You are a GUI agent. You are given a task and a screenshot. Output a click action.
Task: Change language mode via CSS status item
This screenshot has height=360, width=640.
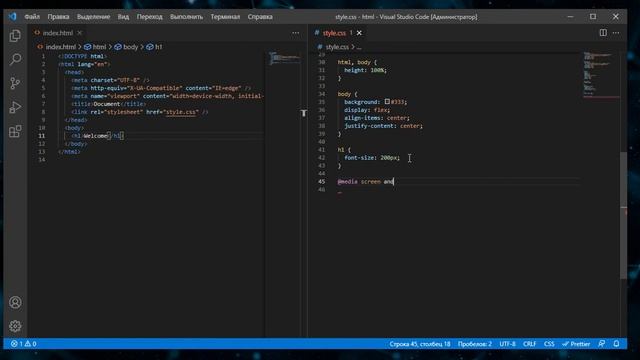[549, 344]
